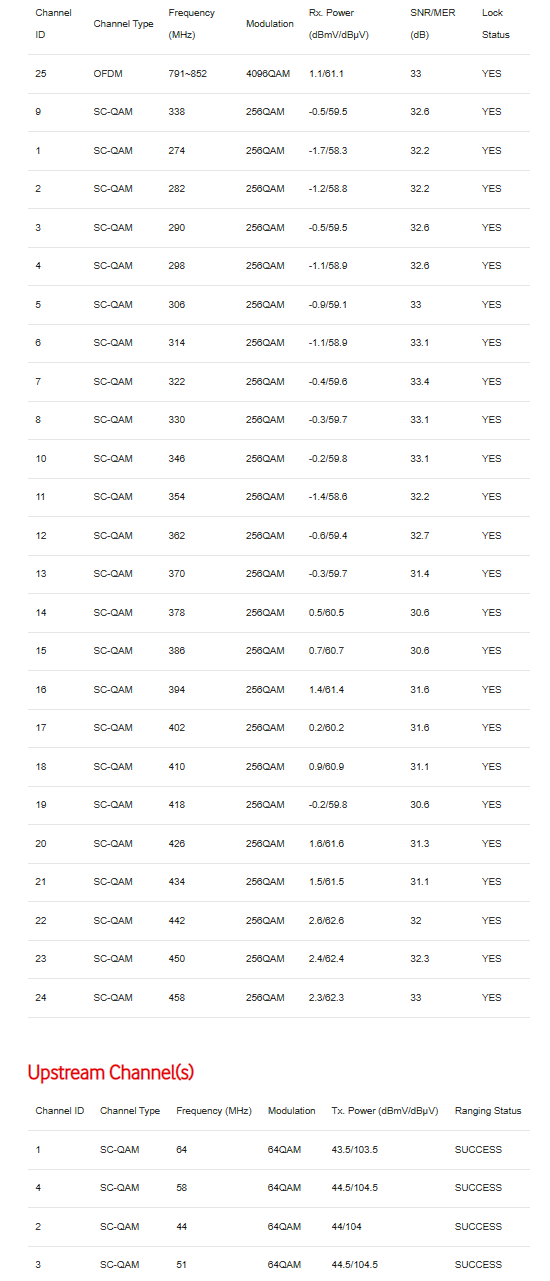Click the OFDM channel 25 type cell
This screenshot has width=550, height=1281.
pyautogui.click(x=107, y=74)
